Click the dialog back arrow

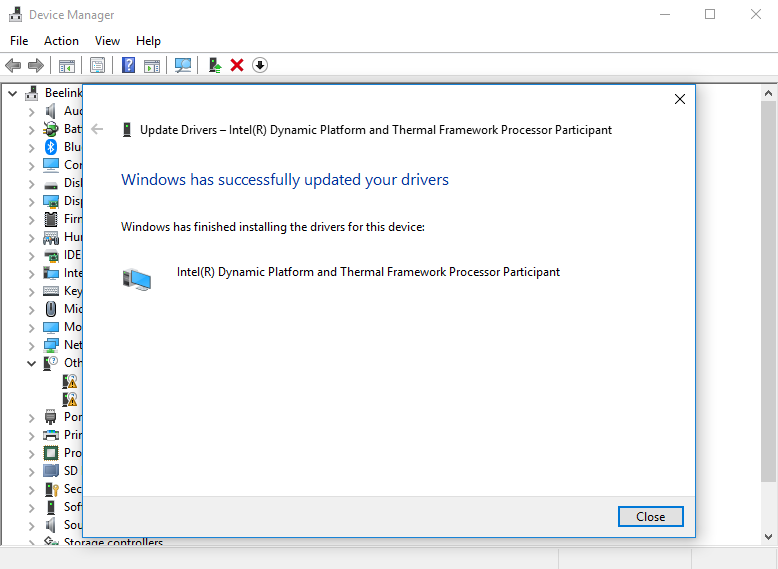[97, 129]
